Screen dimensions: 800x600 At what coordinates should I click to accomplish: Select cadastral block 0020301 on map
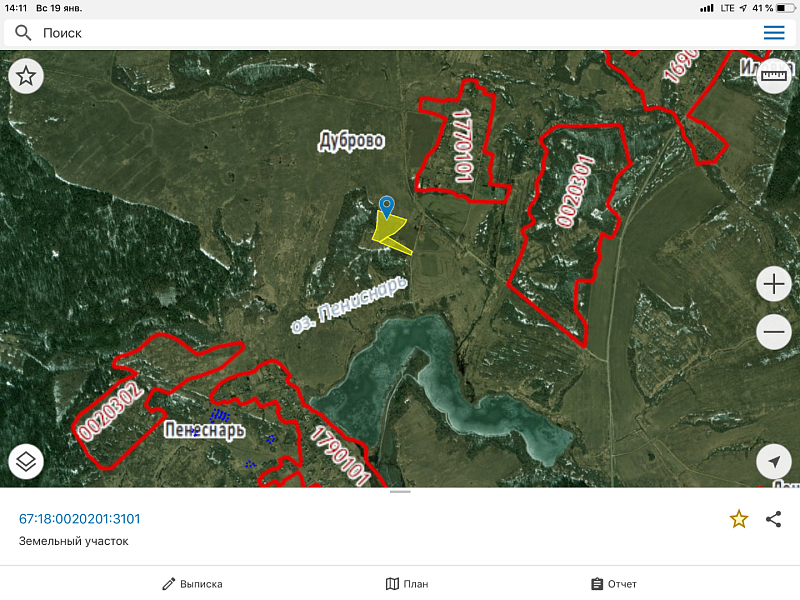tap(575, 191)
